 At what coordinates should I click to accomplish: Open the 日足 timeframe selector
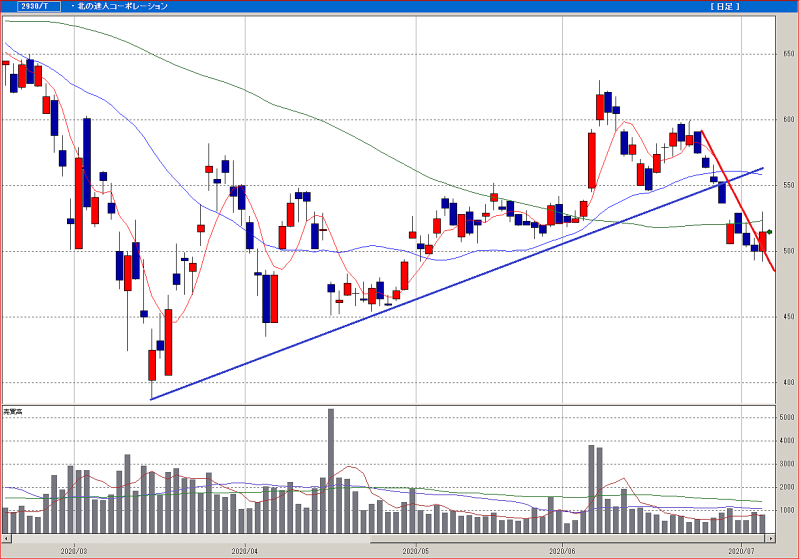click(x=723, y=6)
